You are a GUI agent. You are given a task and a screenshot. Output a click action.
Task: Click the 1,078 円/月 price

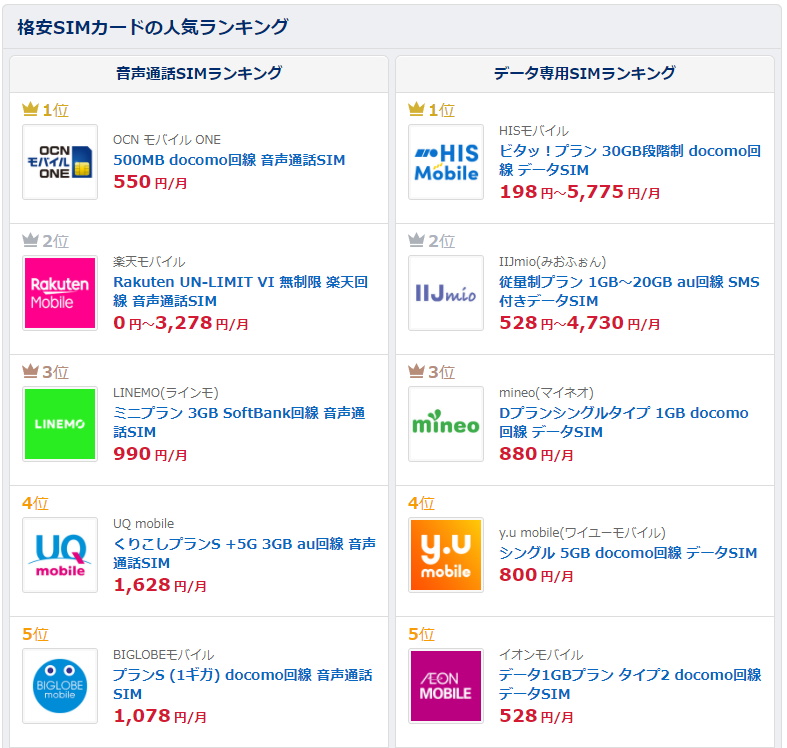[160, 716]
